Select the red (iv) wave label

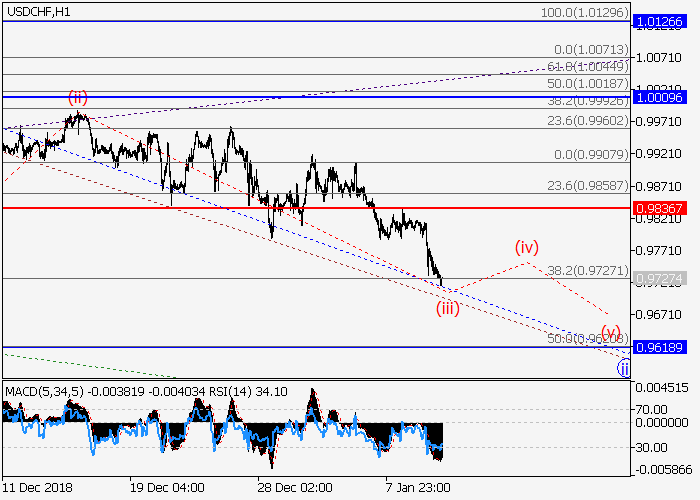pyautogui.click(x=527, y=246)
